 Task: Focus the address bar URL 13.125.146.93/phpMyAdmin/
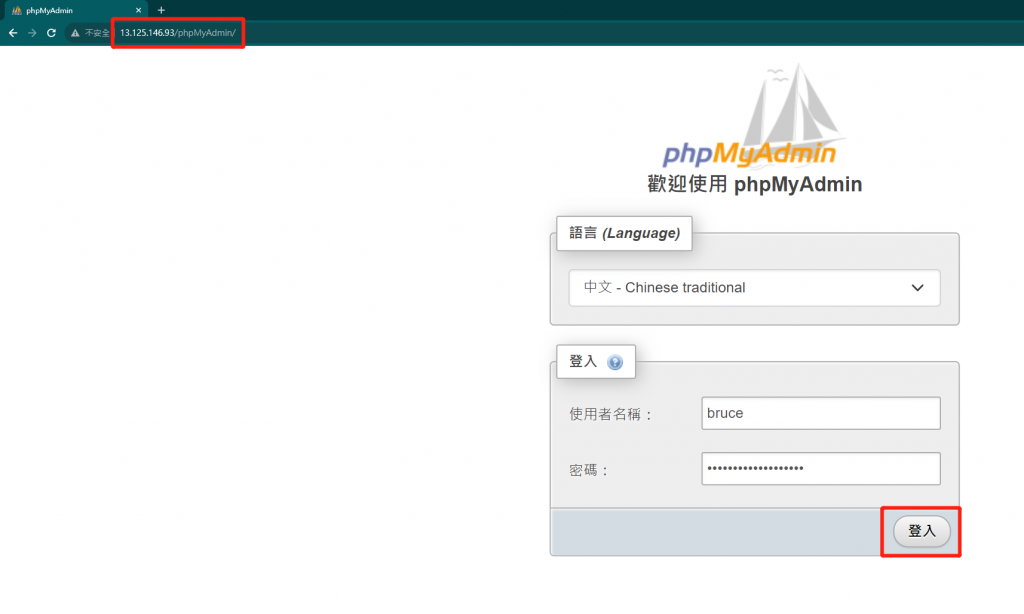178,33
